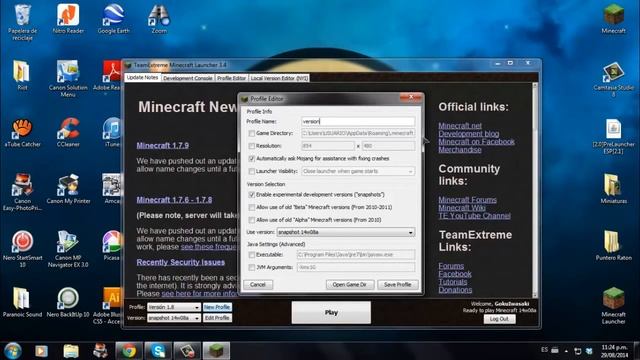The height and width of the screenshot is (360, 640).
Task: Select the Minecraft desktop icon
Action: 613,18
